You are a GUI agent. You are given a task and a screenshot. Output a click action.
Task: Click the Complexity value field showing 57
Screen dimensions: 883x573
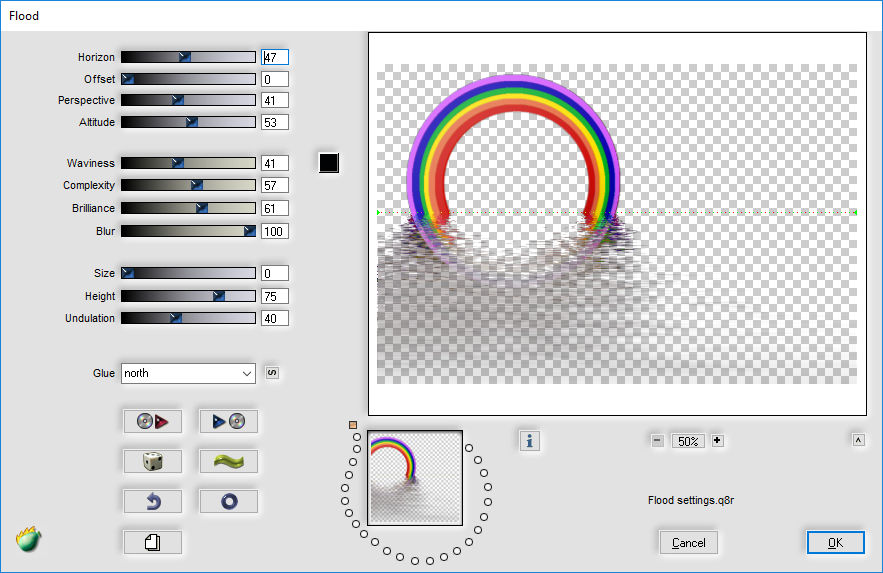coord(275,185)
